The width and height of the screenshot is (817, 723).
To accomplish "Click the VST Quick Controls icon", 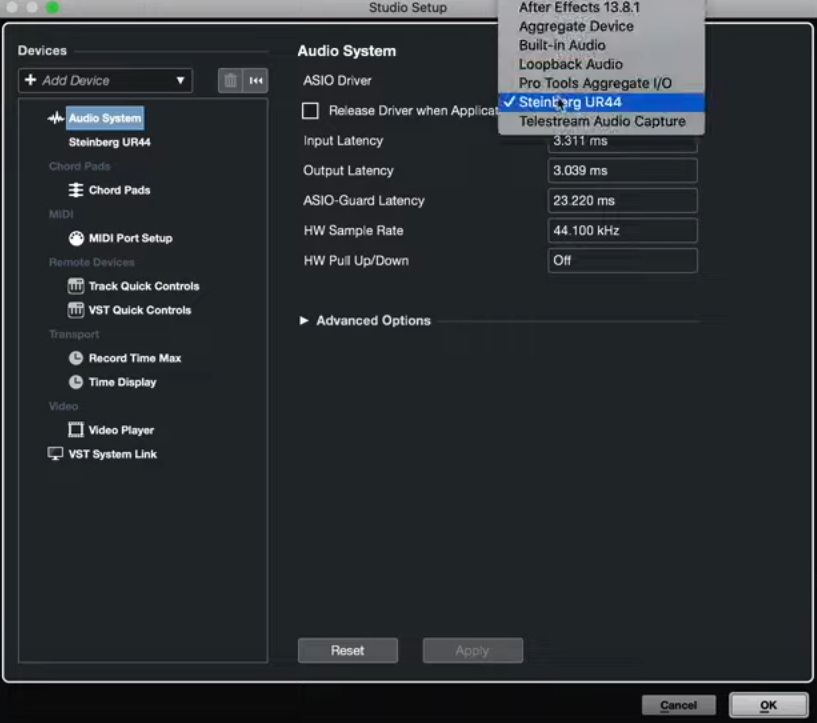I will pos(76,310).
